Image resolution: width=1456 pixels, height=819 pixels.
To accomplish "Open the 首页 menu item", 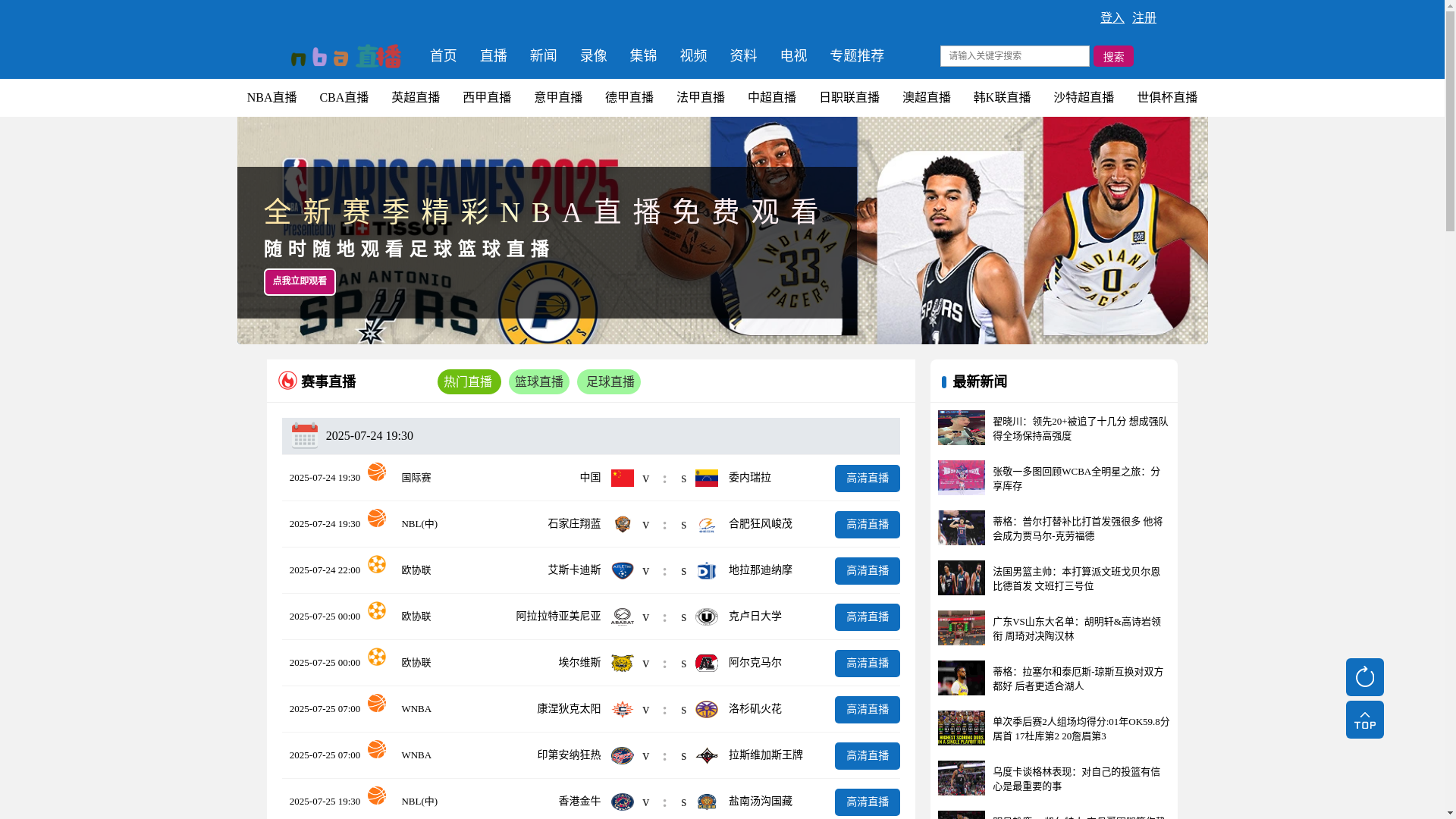I will point(444,55).
